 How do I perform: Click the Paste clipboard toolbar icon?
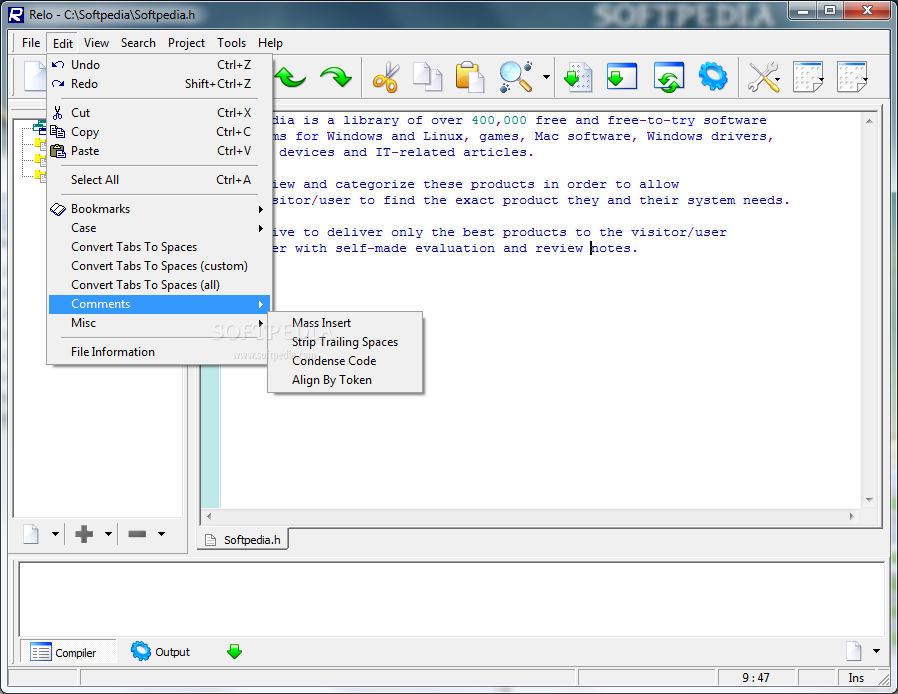point(470,77)
